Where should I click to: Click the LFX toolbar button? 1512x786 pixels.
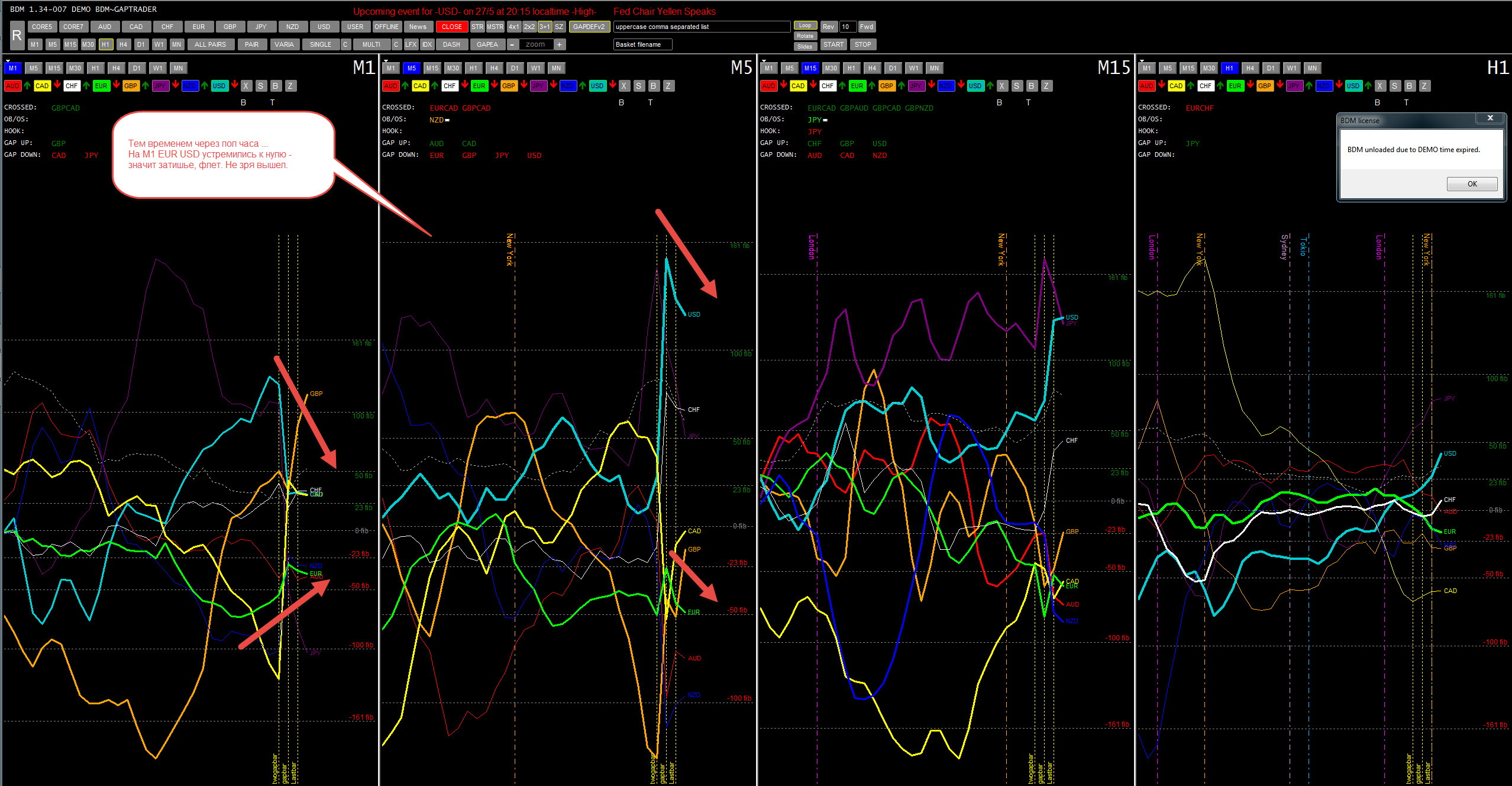[x=411, y=44]
